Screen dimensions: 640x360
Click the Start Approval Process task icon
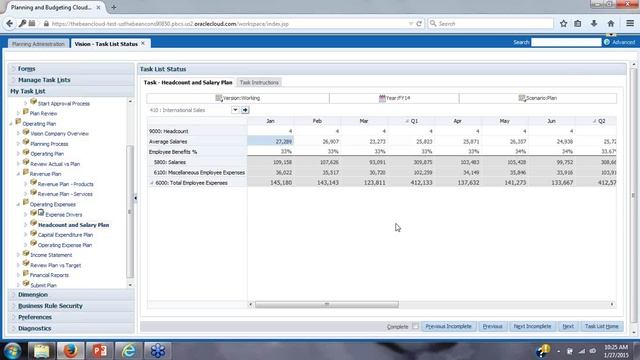(x=33, y=102)
